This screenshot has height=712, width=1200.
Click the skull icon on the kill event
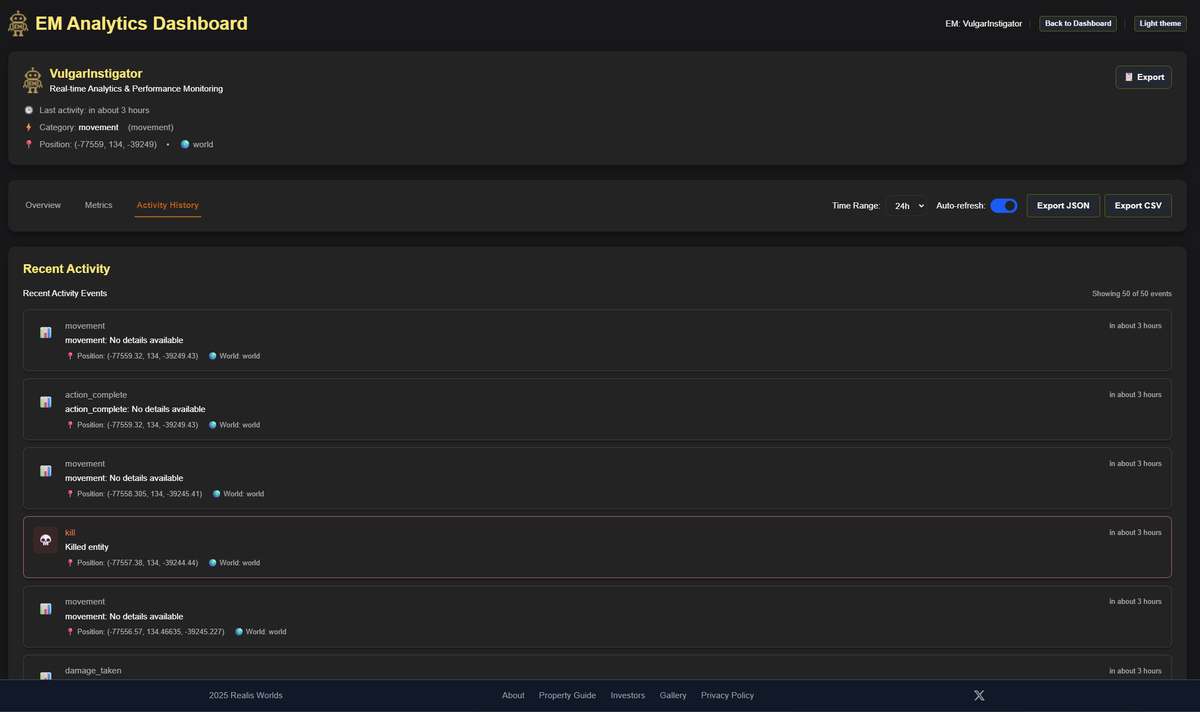[x=45, y=540]
